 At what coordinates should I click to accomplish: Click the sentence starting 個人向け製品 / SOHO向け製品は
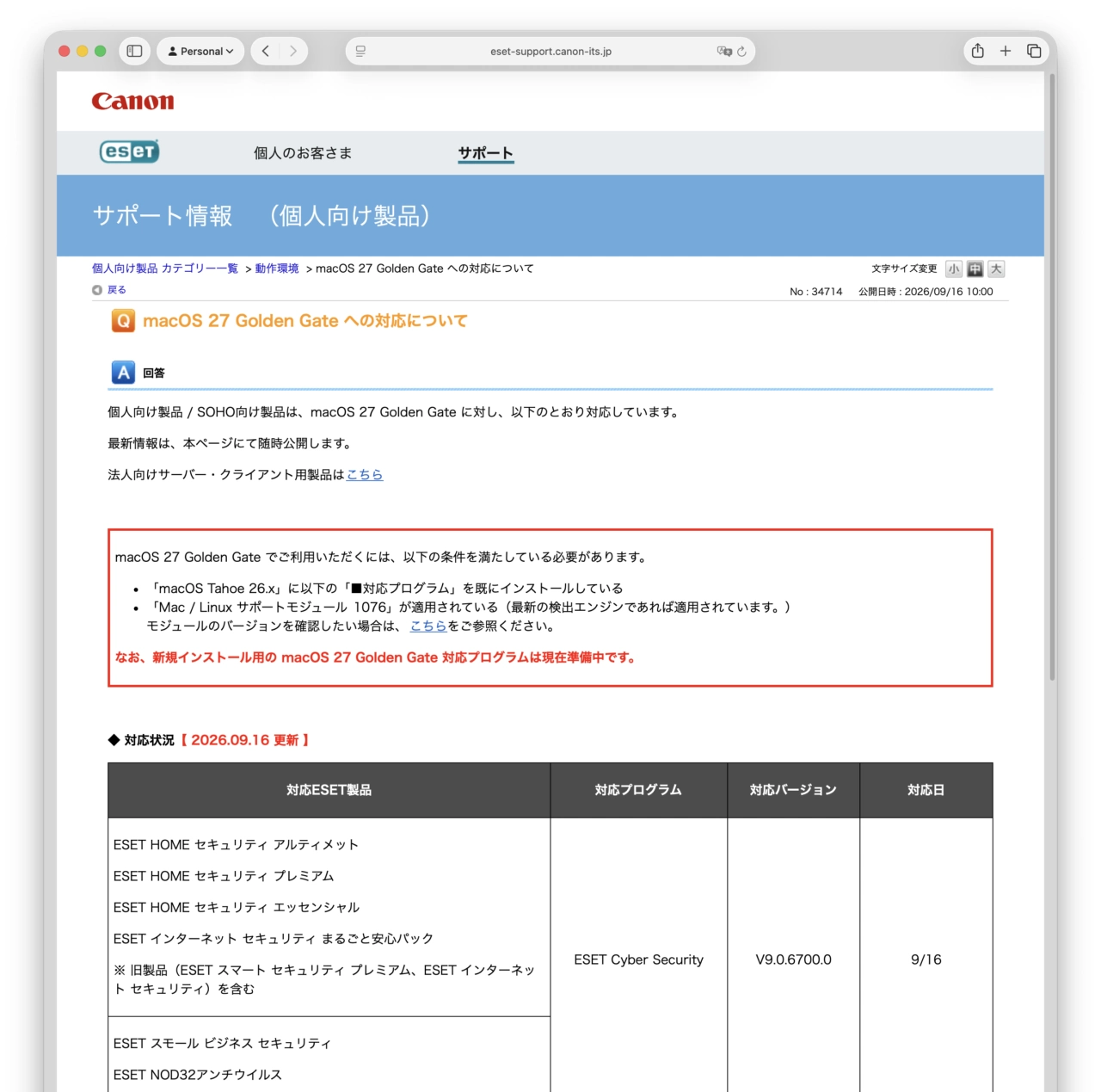[395, 412]
